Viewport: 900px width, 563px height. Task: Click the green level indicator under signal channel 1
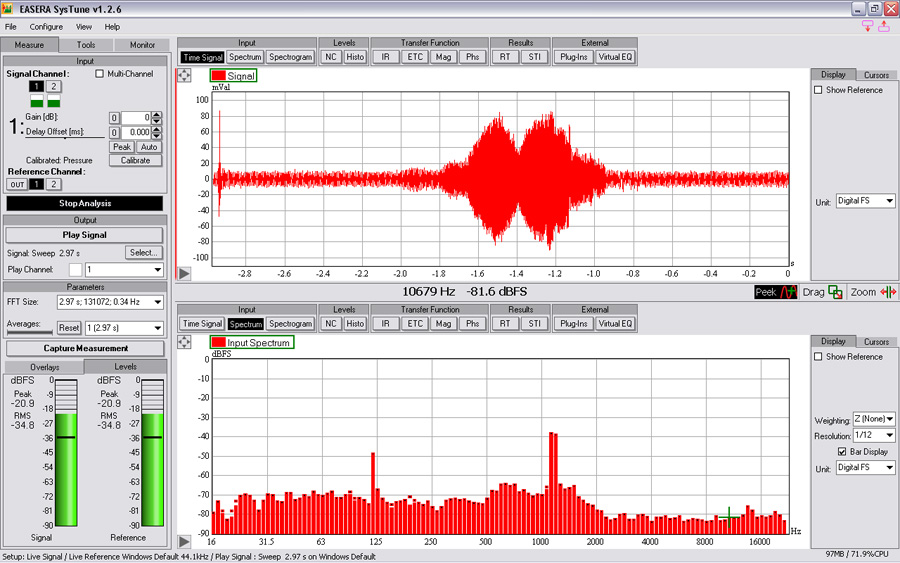point(37,102)
